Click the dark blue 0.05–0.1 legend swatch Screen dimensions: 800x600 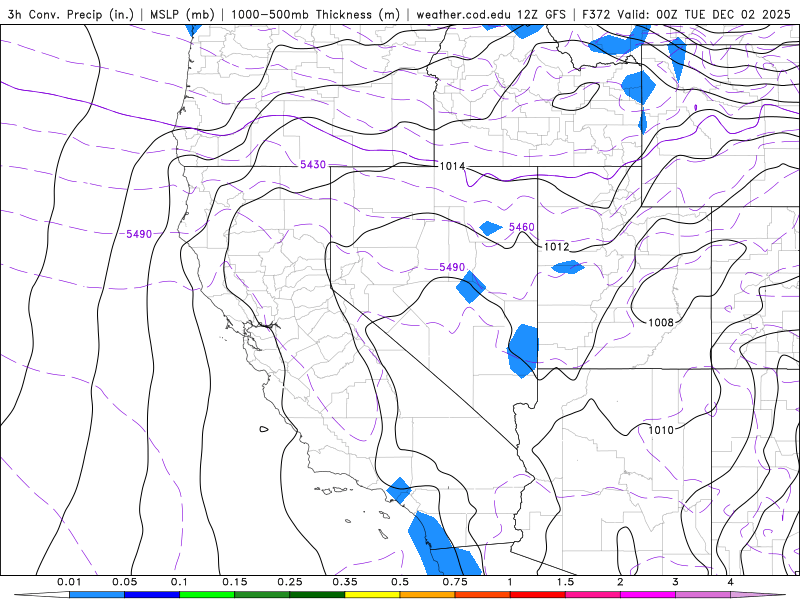click(152, 595)
